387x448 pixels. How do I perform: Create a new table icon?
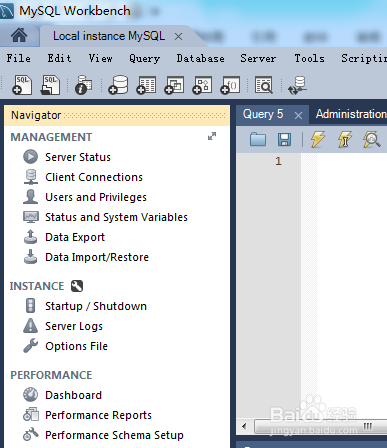click(x=146, y=85)
